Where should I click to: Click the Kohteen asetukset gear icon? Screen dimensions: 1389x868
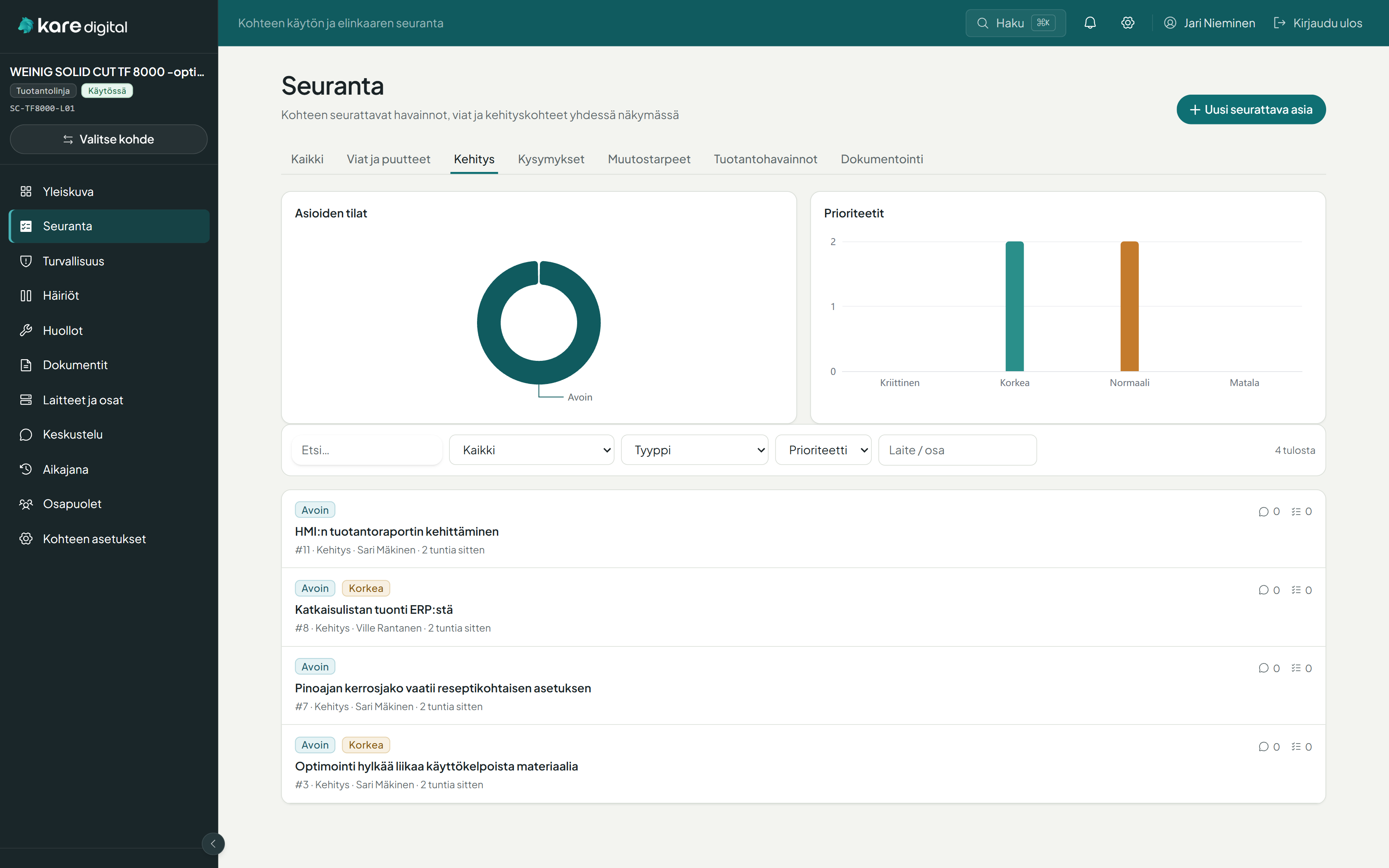coord(26,539)
